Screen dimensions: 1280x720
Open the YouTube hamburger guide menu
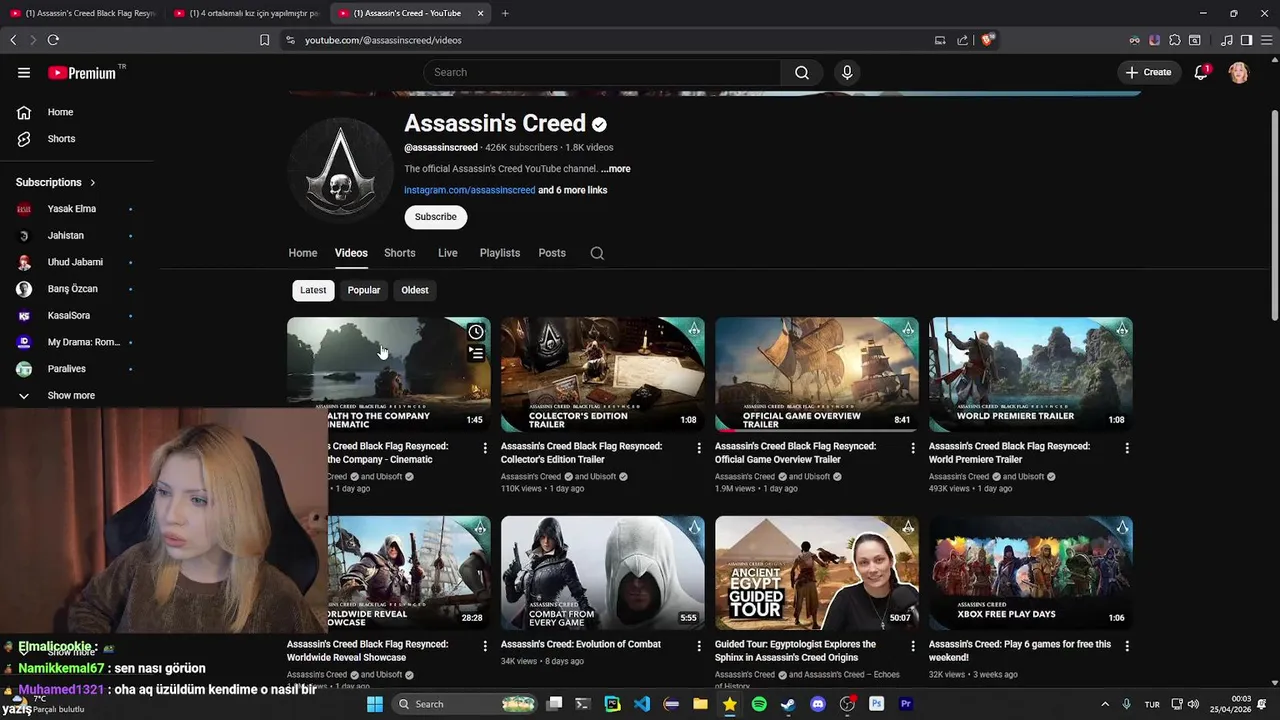tap(24, 72)
